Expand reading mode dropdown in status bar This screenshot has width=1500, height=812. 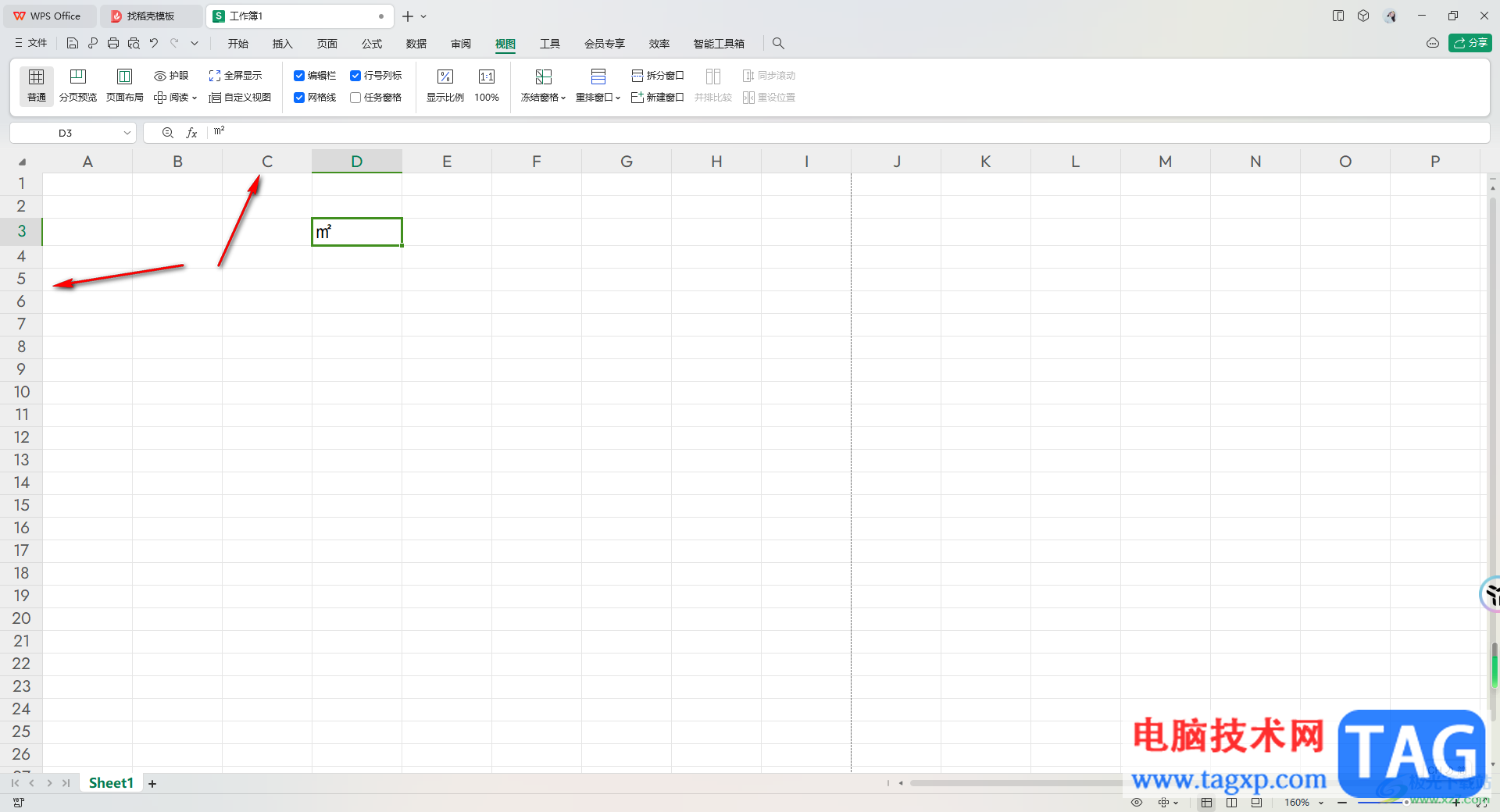pos(1176,803)
